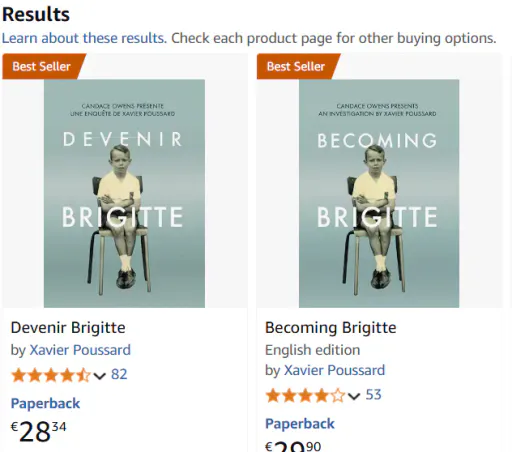
Task: Open the Becoming Brigitte title link
Action: [x=331, y=328]
